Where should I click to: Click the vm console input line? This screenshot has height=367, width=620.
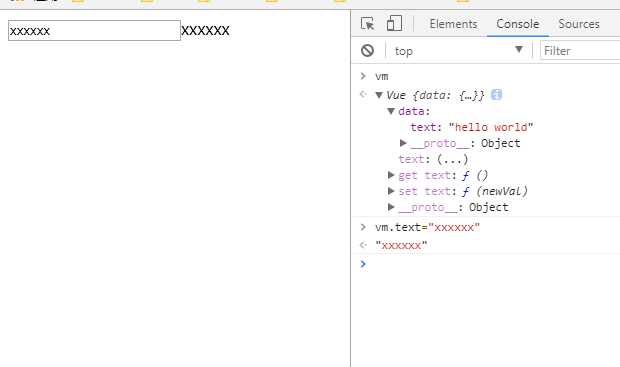tap(382, 76)
